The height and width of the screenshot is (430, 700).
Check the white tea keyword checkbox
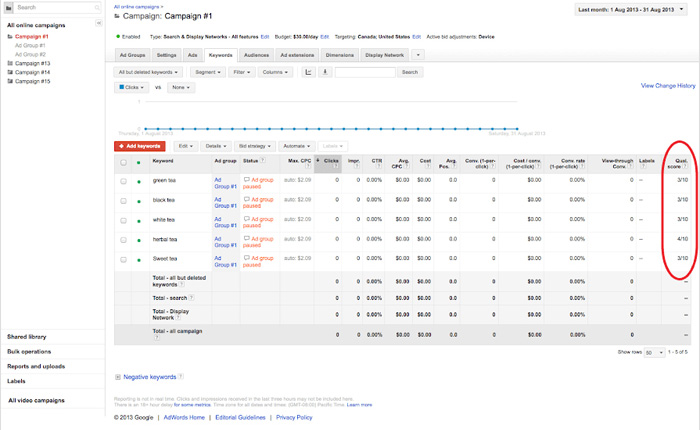123,221
